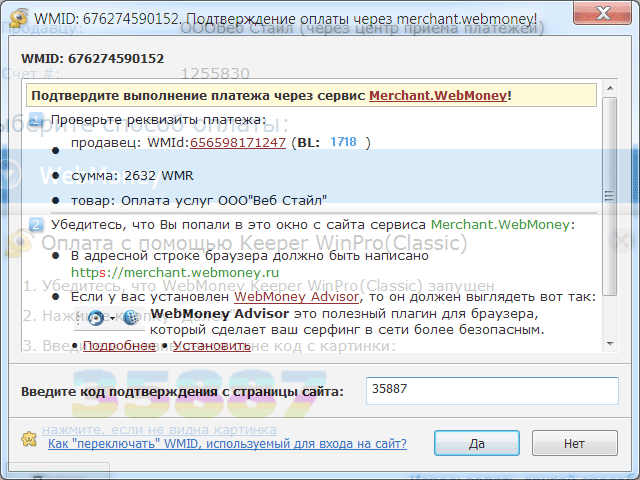Confirm payment with the Да button
Image resolution: width=640 pixels, height=480 pixels.
pos(477,443)
